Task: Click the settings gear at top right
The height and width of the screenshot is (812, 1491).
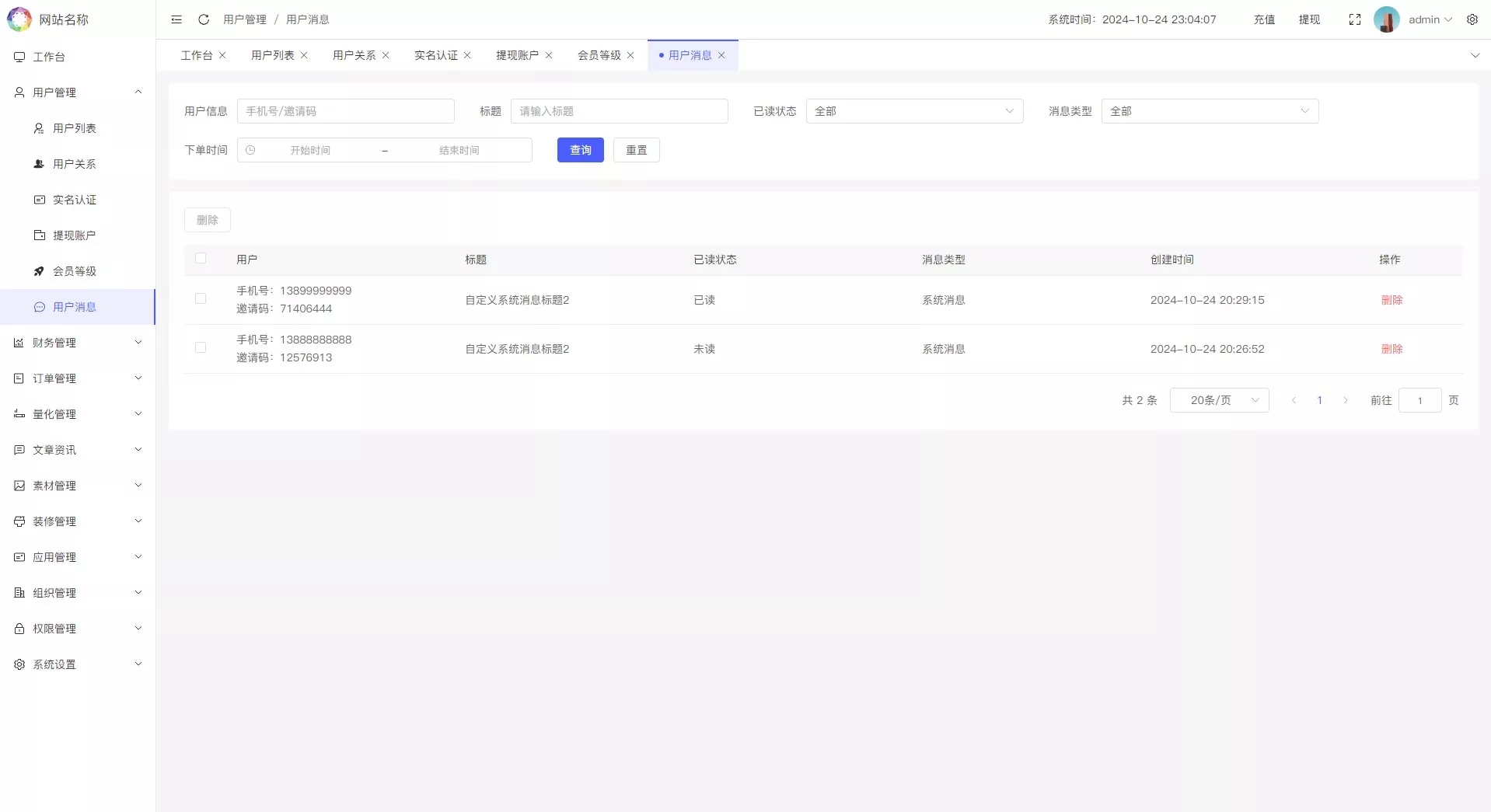Action: (x=1473, y=19)
